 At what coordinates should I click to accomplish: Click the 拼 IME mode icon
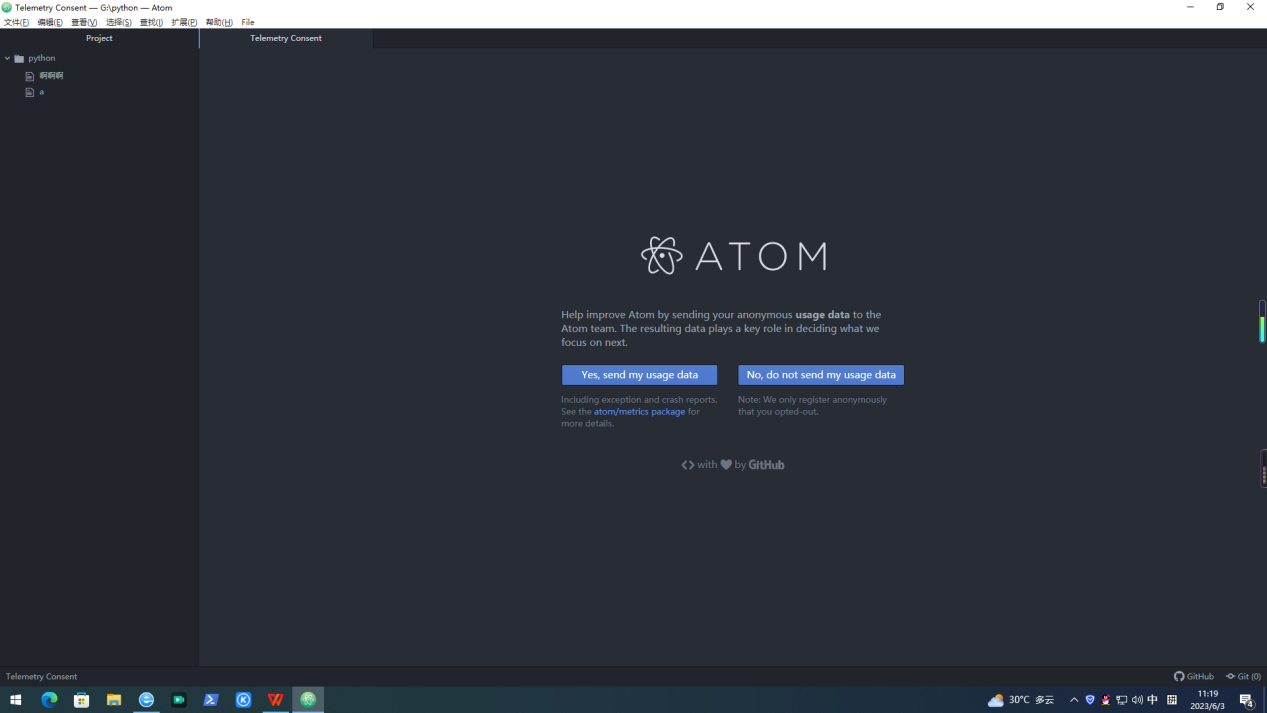[1172, 700]
